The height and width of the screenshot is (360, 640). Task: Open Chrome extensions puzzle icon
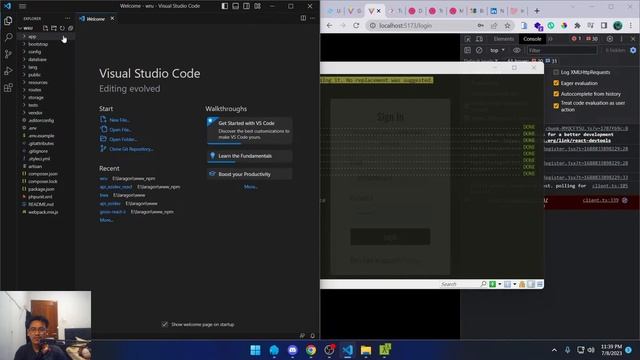577,25
